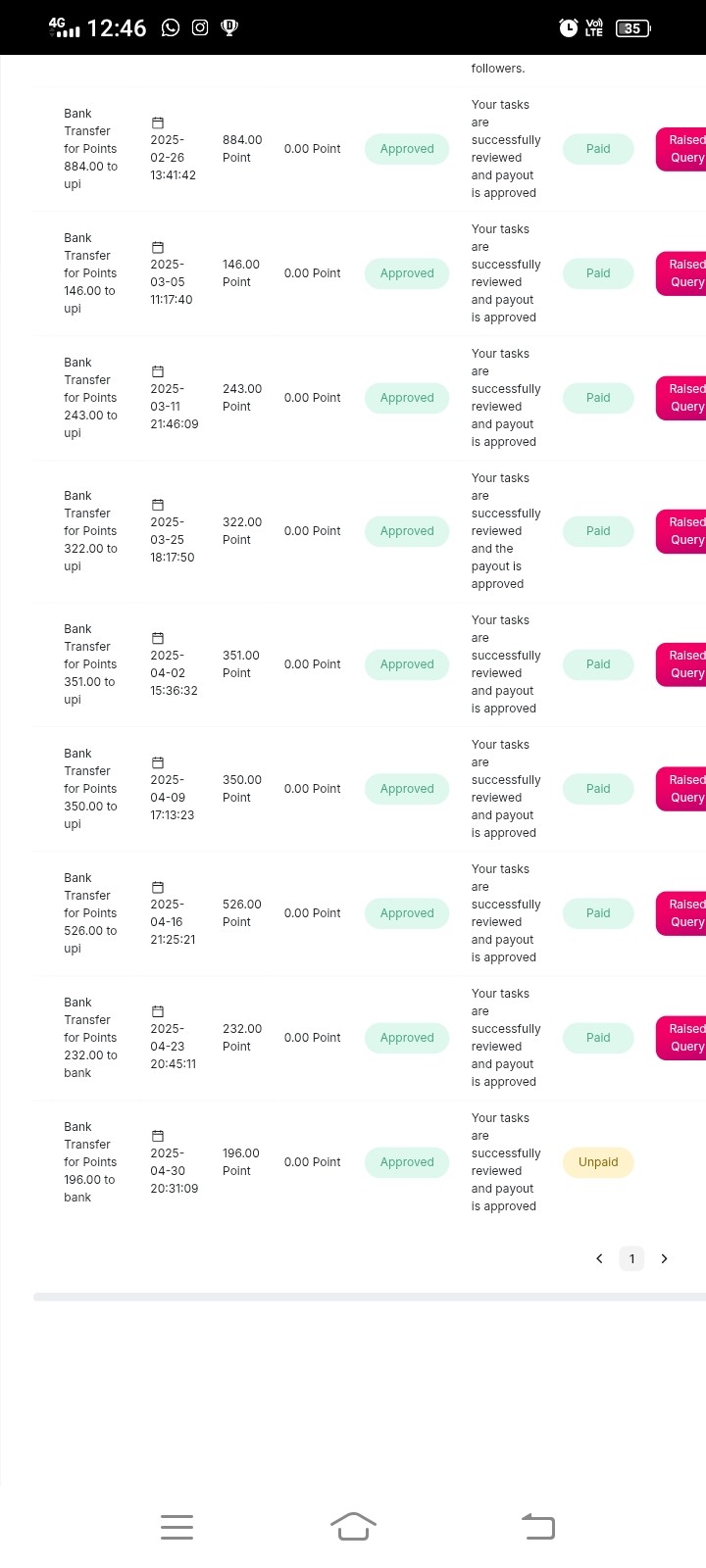Tap the Android back navigation icon
The image size is (706, 1568).
tap(538, 1527)
